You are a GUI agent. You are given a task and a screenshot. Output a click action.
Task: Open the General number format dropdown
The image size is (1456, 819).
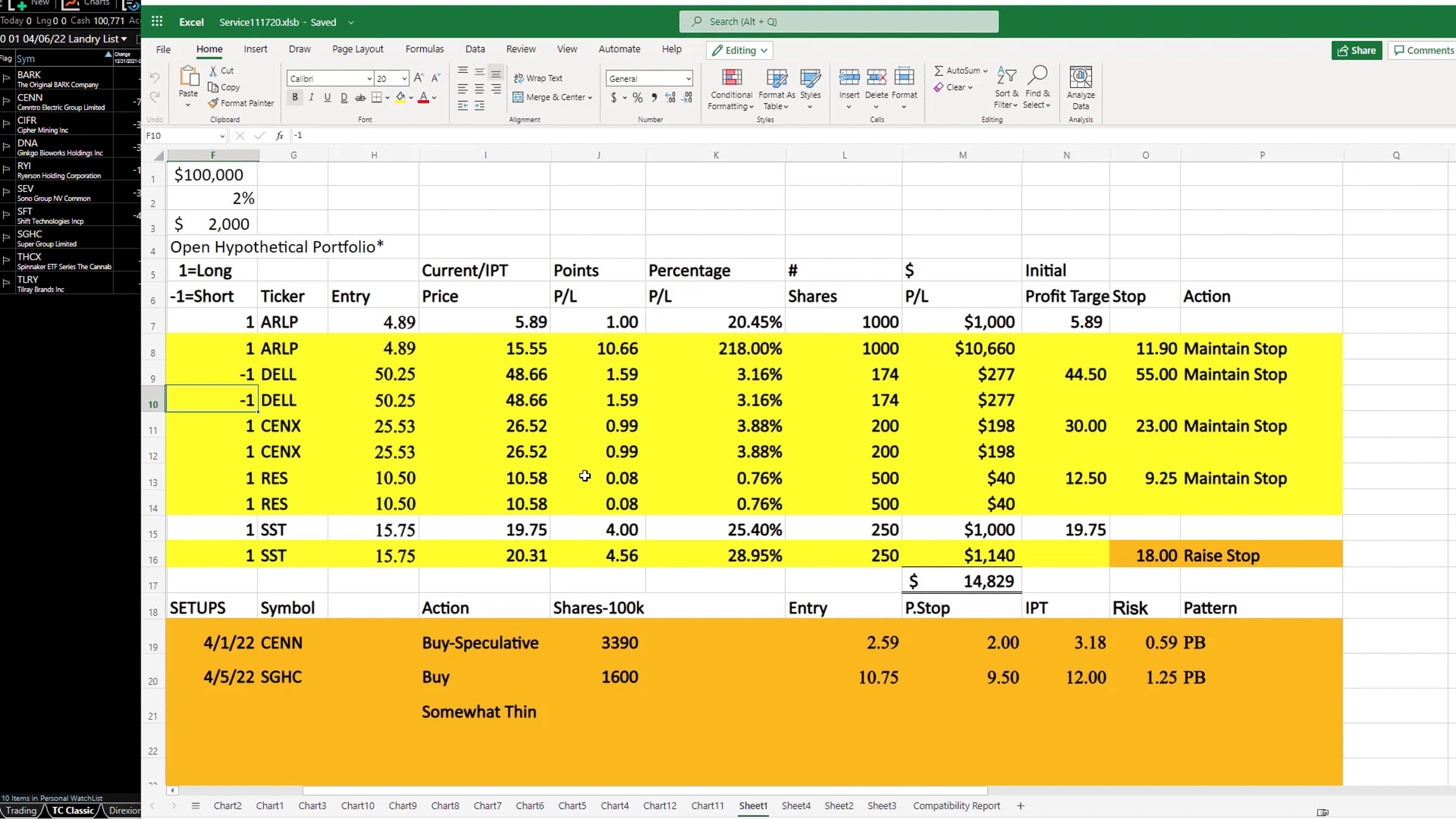(x=688, y=79)
